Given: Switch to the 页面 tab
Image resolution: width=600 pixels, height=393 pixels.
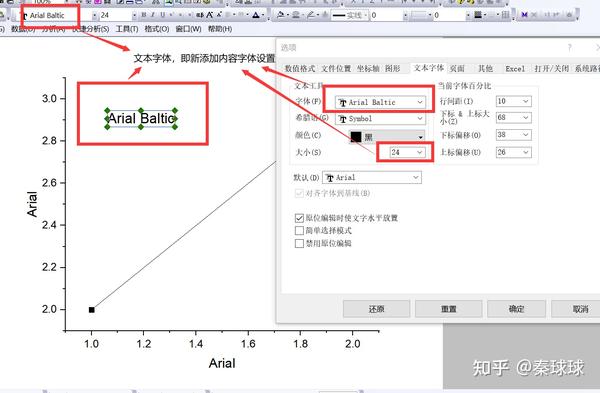Looking at the screenshot, I should [x=457, y=68].
